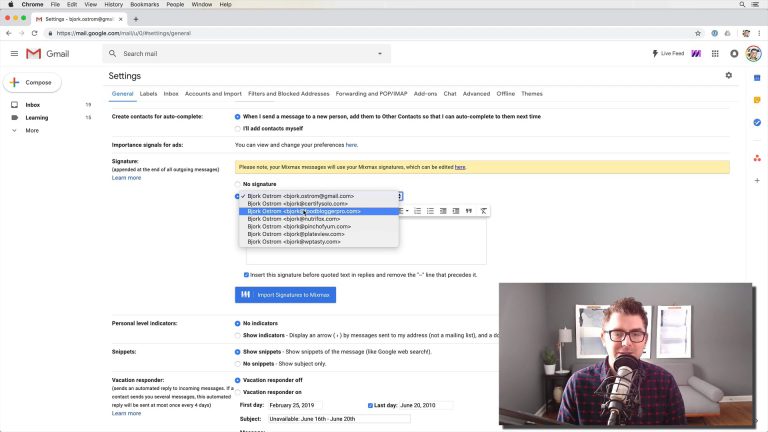The height and width of the screenshot is (432, 768).
Task: Click the purple Mixmax logo icon
Action: pos(696,53)
